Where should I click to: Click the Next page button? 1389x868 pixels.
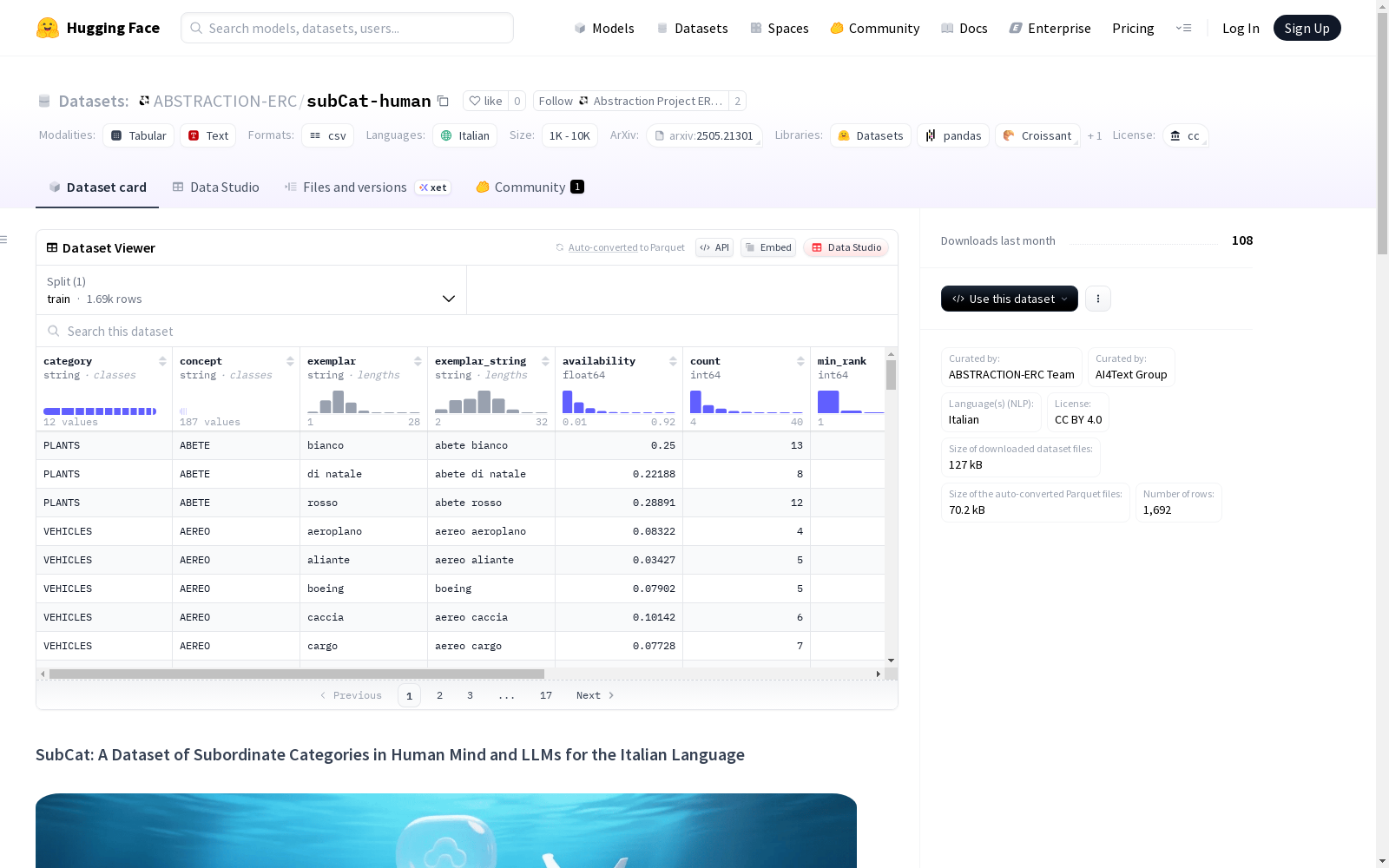[x=596, y=695]
